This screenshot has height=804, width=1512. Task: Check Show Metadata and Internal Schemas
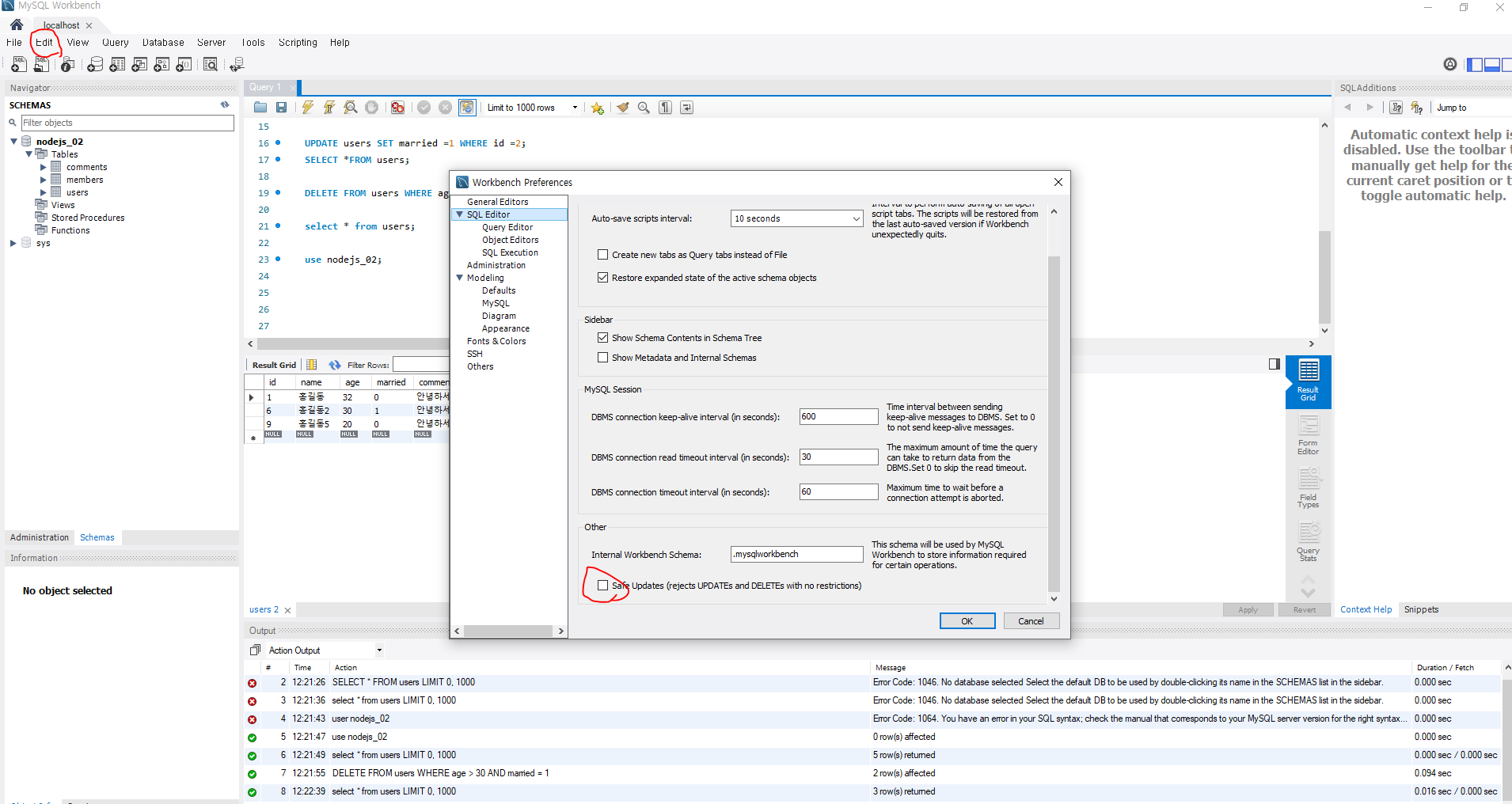603,358
